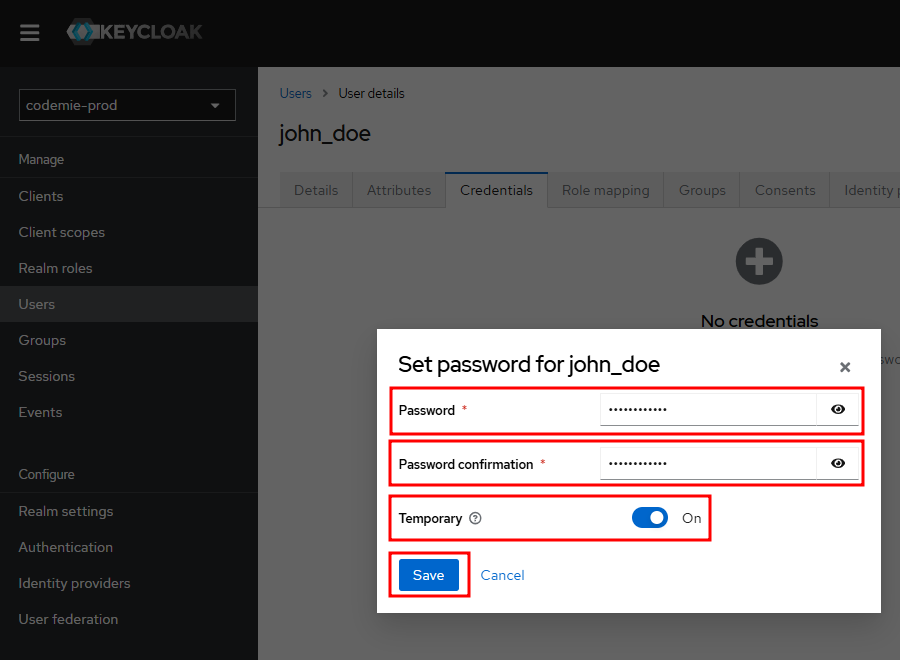Open the Attributes tab

point(398,190)
